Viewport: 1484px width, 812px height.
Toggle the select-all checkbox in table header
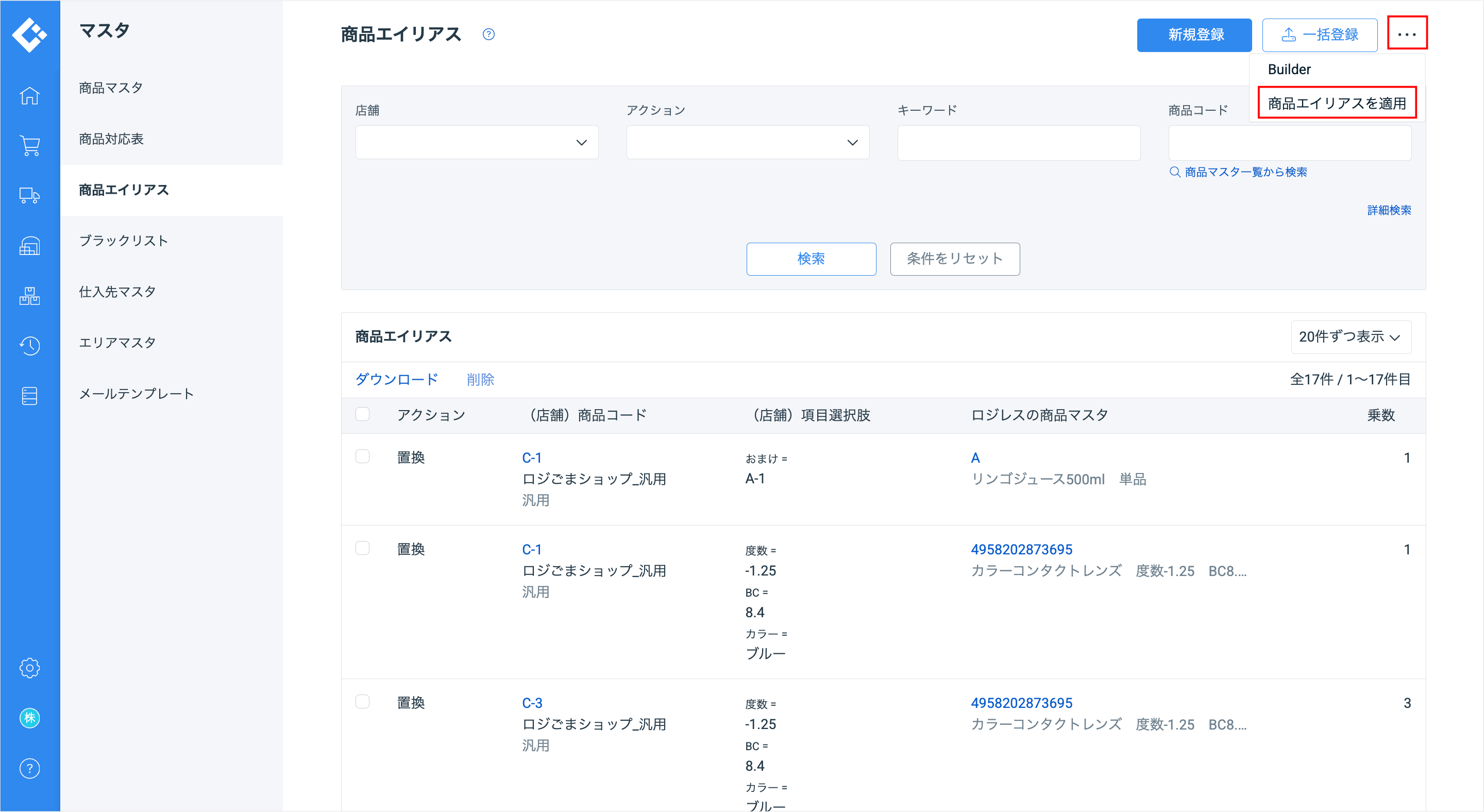click(362, 414)
